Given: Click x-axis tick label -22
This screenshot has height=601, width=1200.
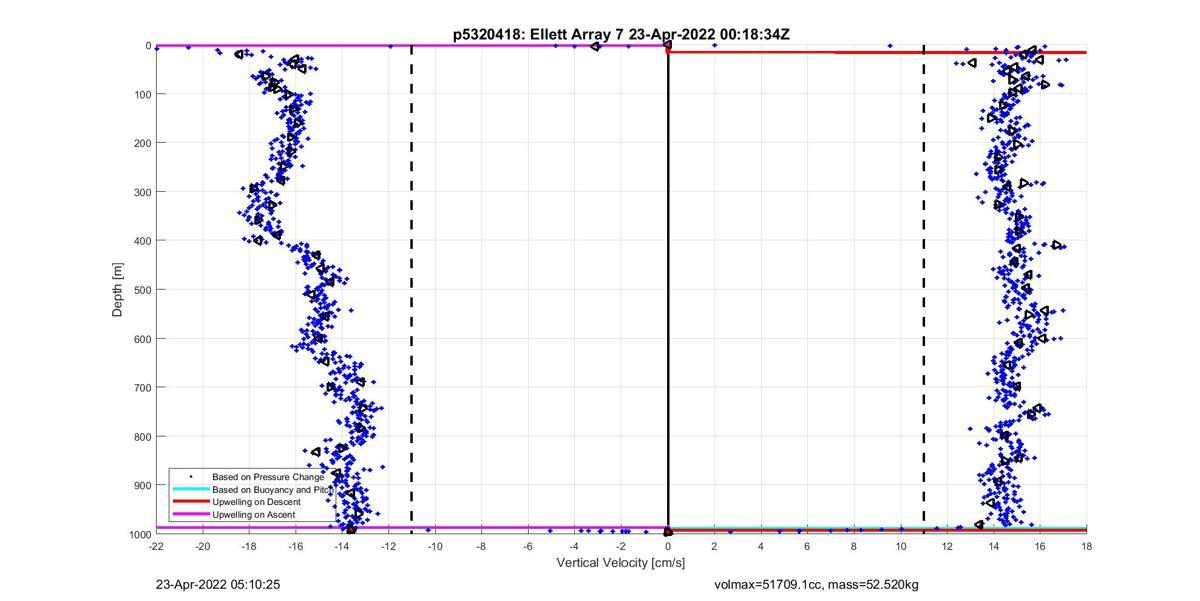Looking at the screenshot, I should point(156,547).
